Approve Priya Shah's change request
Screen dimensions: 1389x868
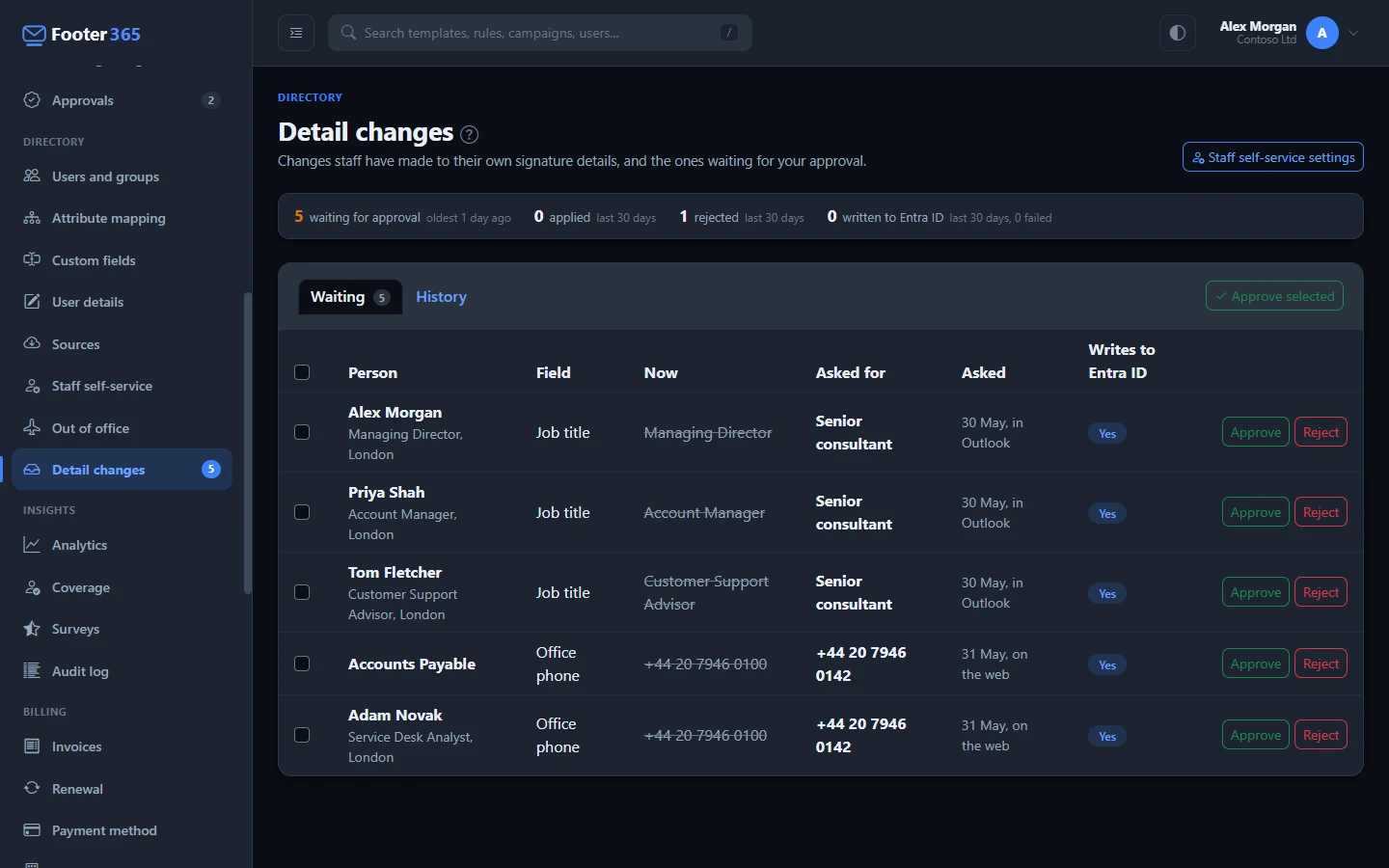click(x=1256, y=512)
